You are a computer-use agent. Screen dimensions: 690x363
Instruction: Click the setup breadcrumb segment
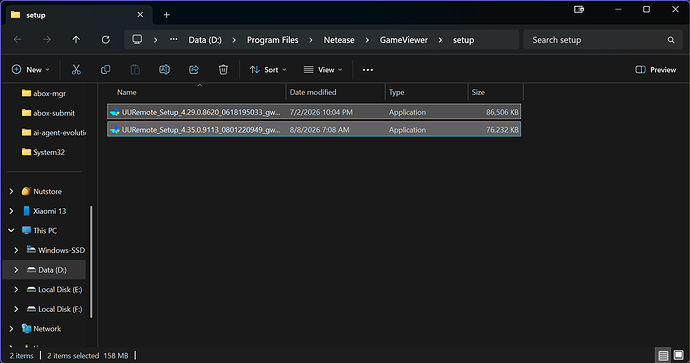point(463,40)
